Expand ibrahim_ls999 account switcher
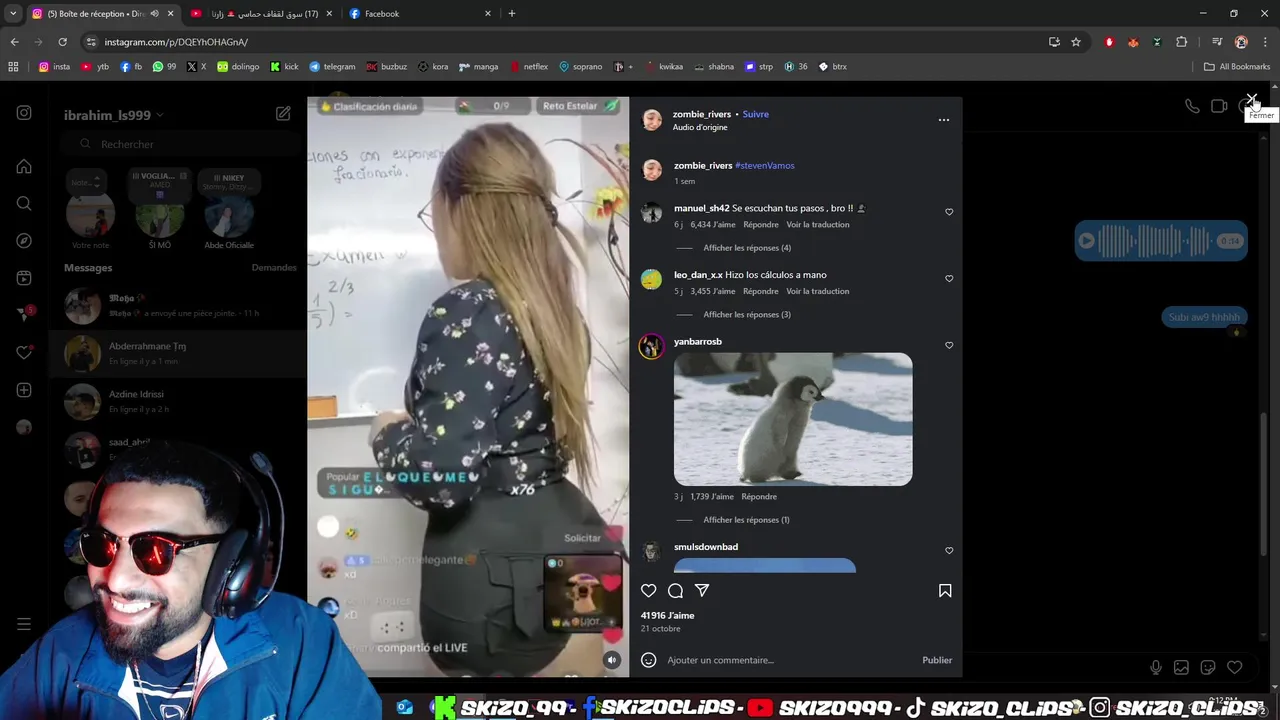1280x720 pixels. coord(113,115)
